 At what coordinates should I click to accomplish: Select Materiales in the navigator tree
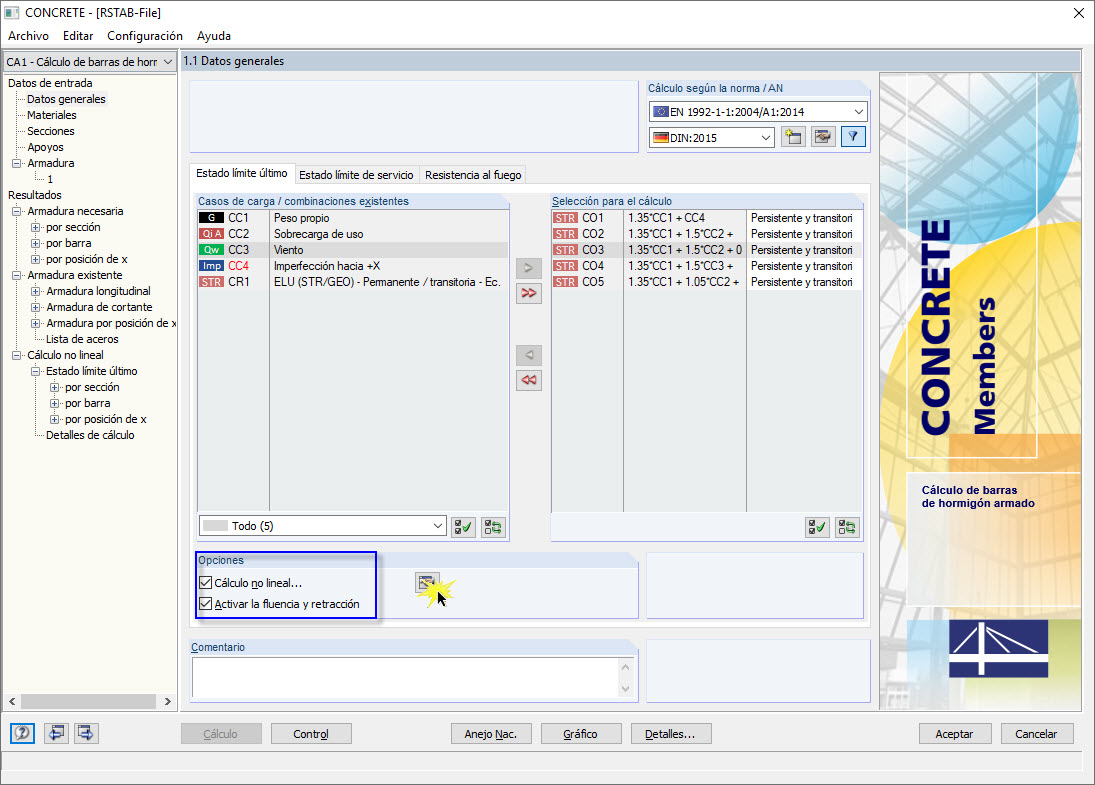[52, 115]
